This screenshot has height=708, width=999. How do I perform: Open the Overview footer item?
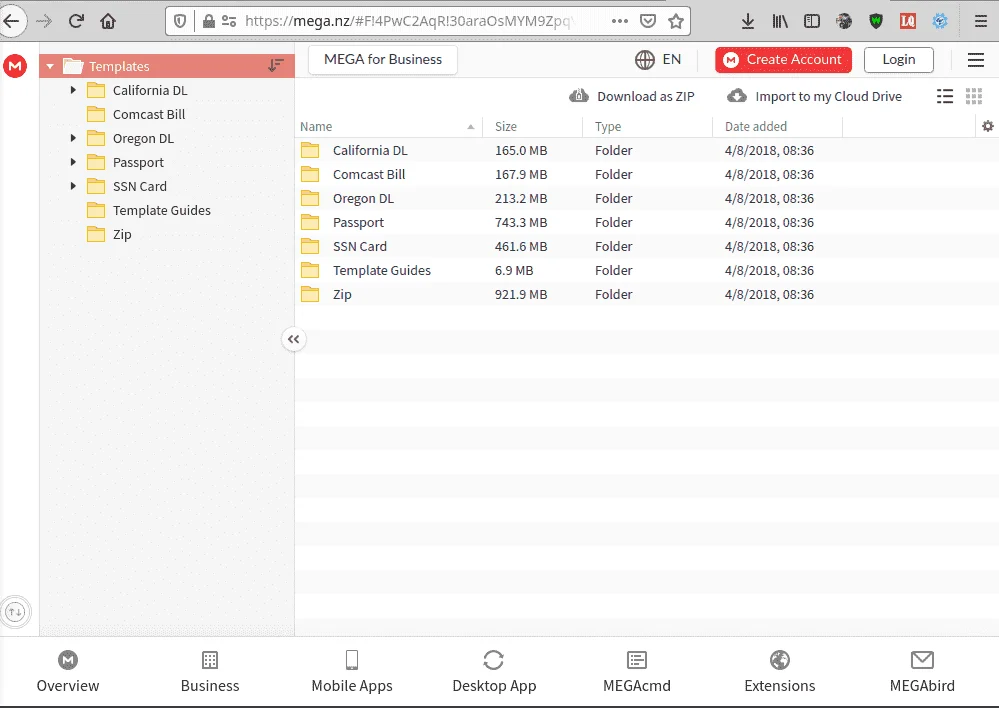coord(68,672)
